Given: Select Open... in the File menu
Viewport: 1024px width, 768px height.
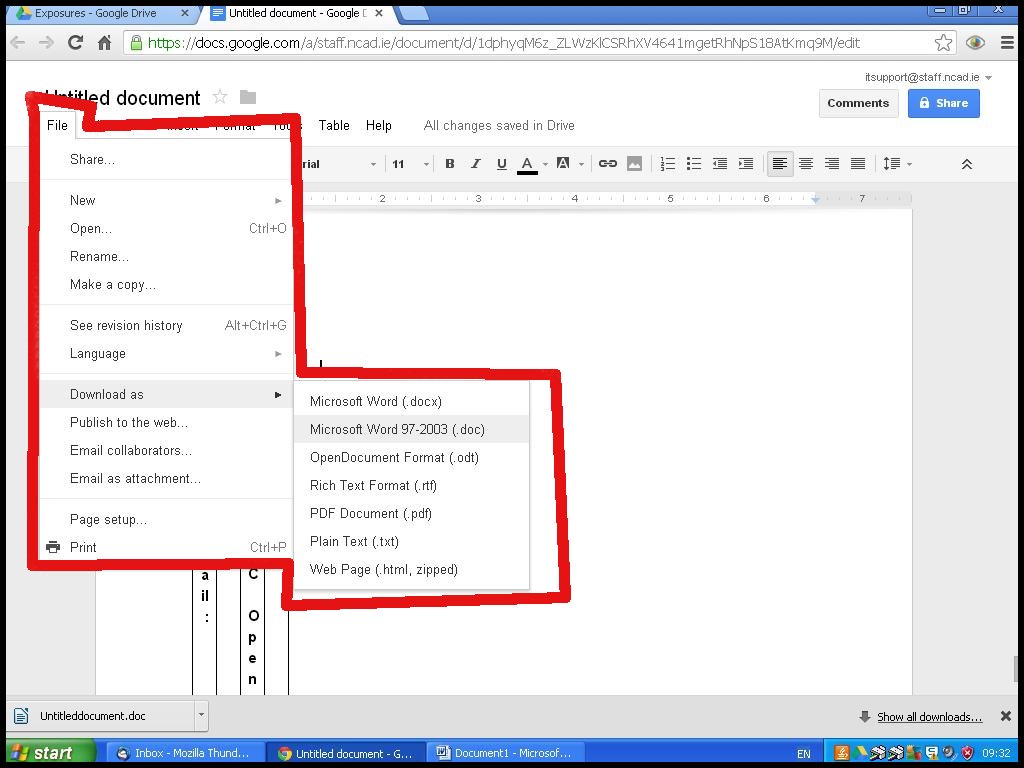Looking at the screenshot, I should 166,229.
